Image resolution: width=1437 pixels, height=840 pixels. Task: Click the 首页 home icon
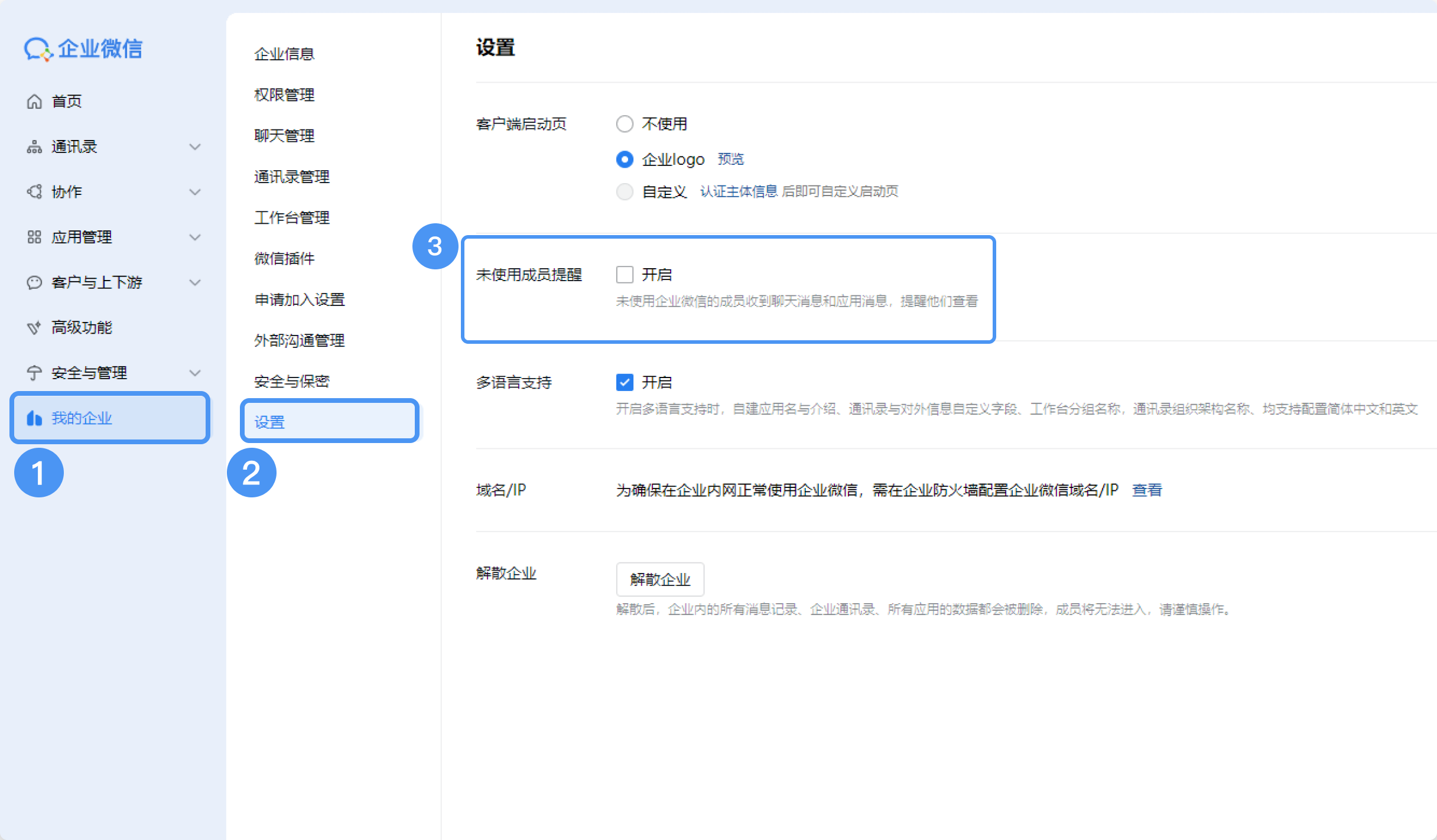[34, 102]
